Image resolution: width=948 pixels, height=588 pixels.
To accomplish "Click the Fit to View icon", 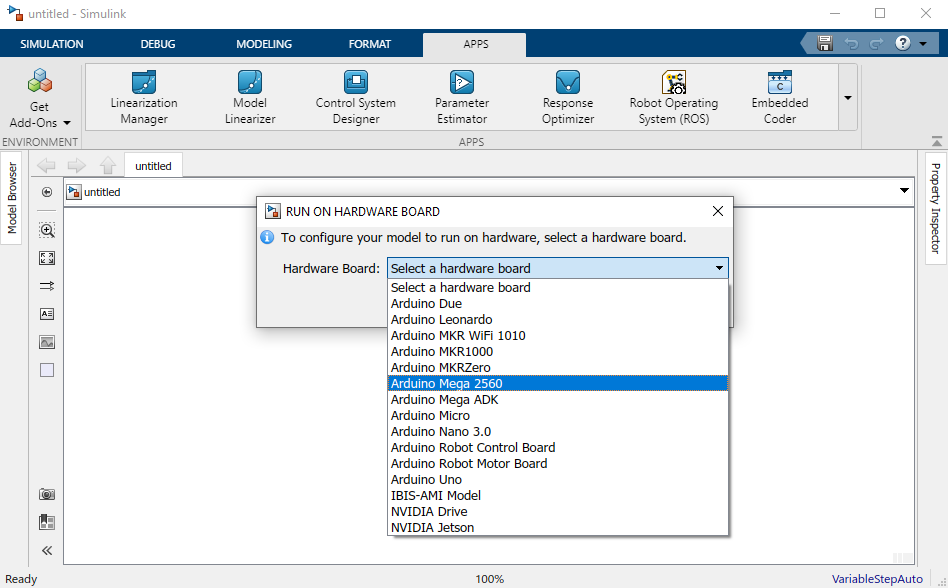I will pos(47,258).
